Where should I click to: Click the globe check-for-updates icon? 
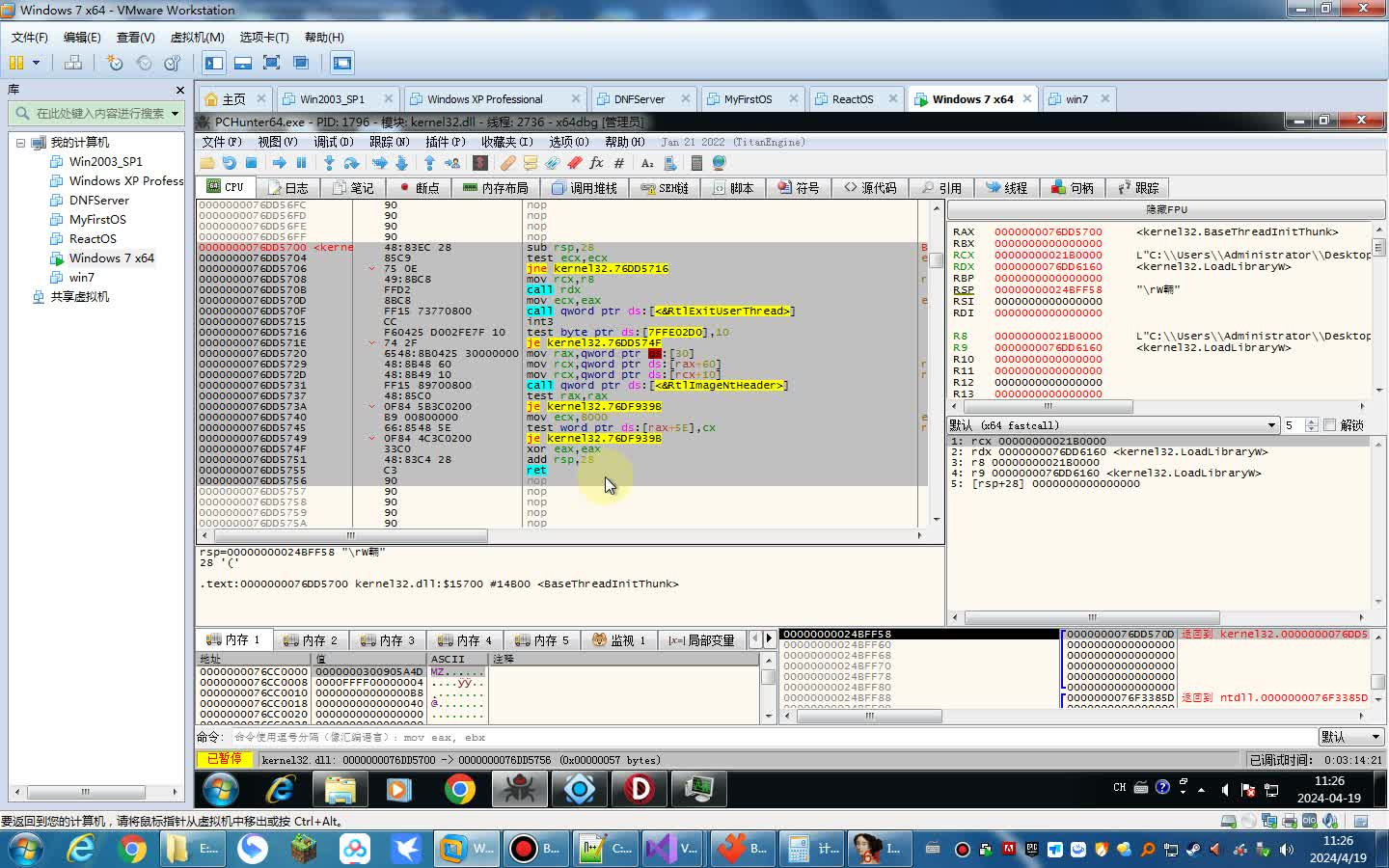point(719,163)
